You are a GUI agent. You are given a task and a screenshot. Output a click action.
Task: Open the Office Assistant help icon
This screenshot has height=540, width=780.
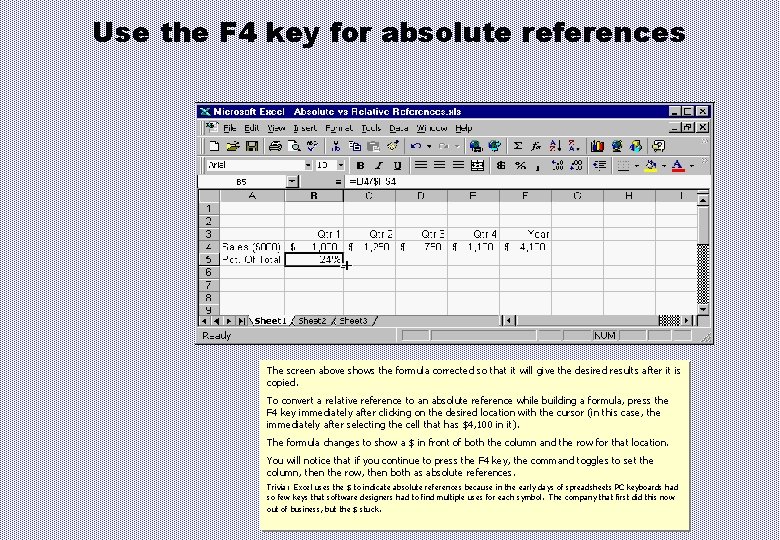(658, 146)
